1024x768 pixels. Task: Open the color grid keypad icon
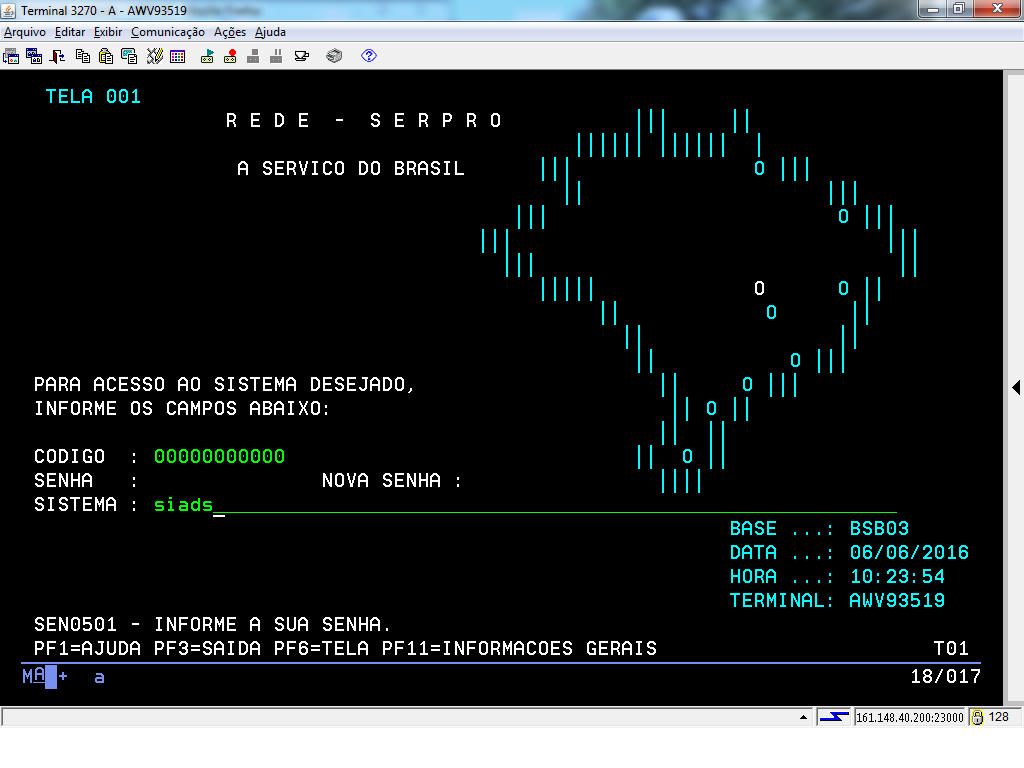pyautogui.click(x=178, y=56)
